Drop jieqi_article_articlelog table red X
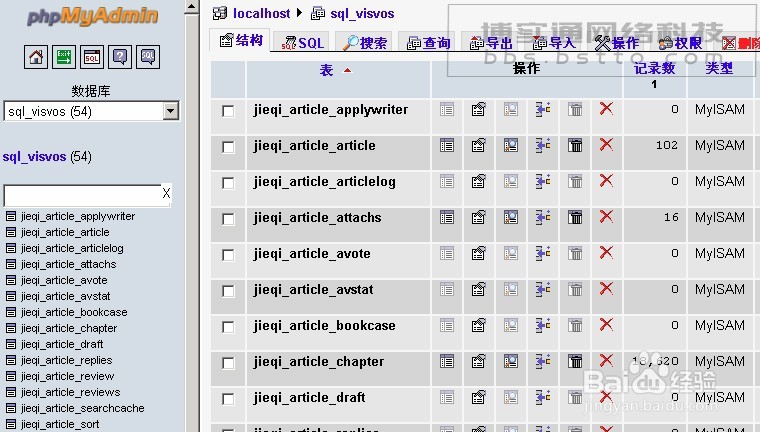 point(606,180)
